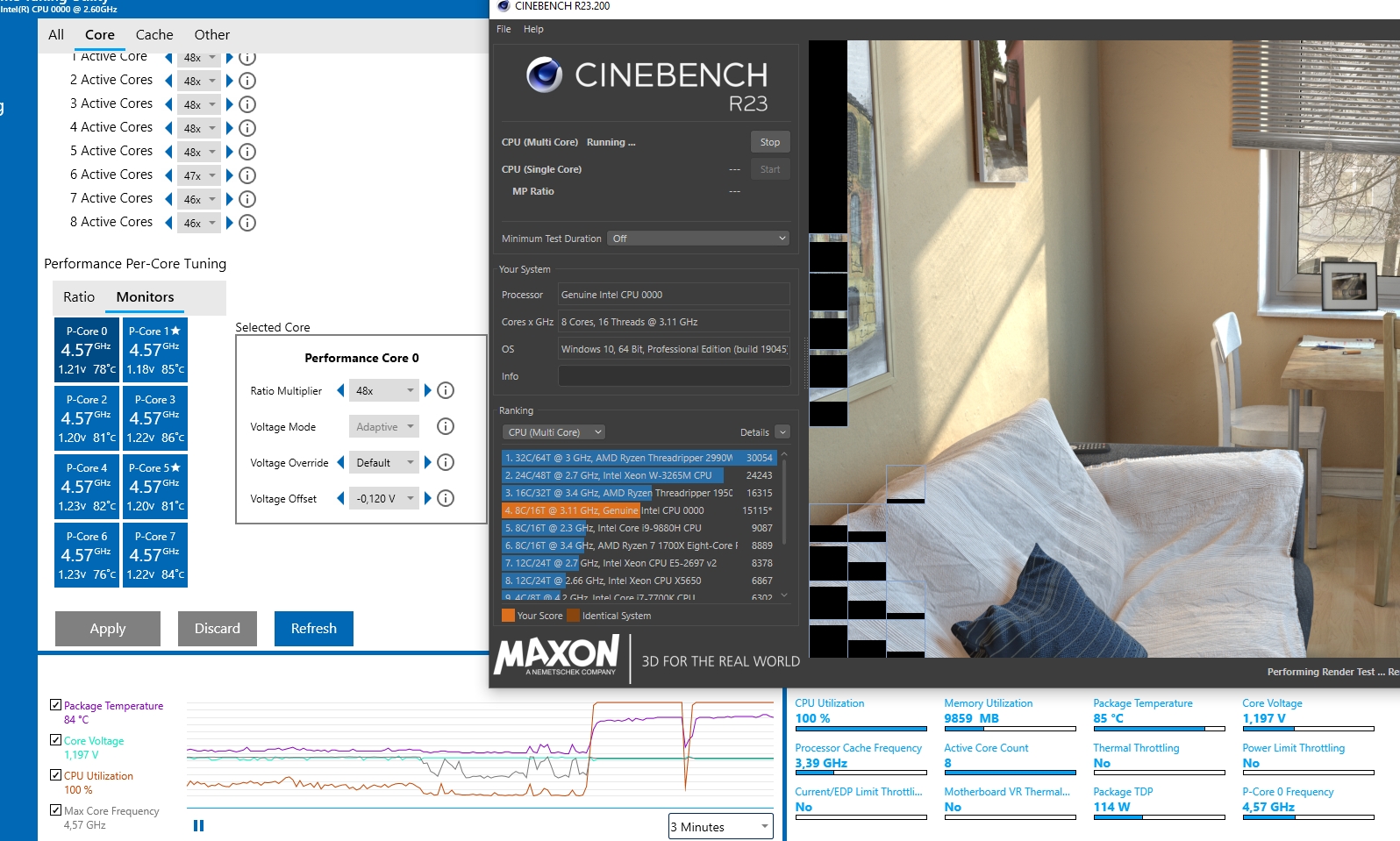Screen dimensions: 1400x841
Task: Click the Cinebench logo icon
Action: [x=544, y=75]
